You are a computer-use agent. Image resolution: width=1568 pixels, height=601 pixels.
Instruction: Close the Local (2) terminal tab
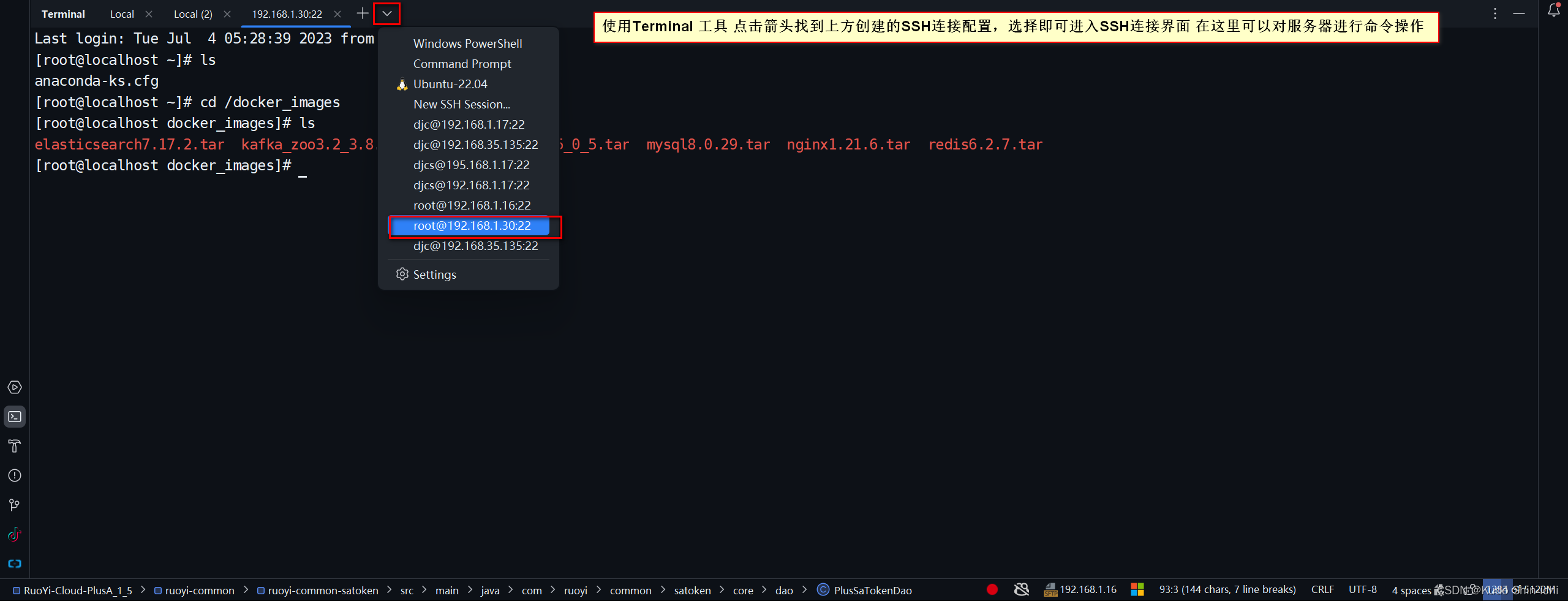pyautogui.click(x=227, y=14)
